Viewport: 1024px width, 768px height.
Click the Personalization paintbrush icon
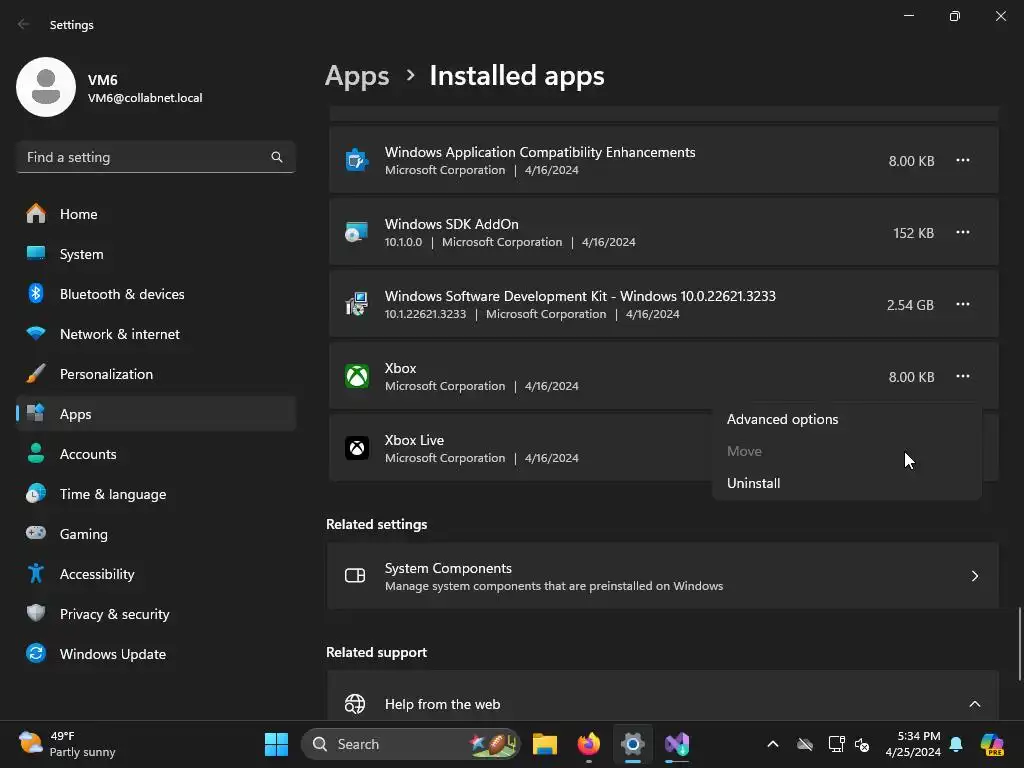tap(36, 374)
